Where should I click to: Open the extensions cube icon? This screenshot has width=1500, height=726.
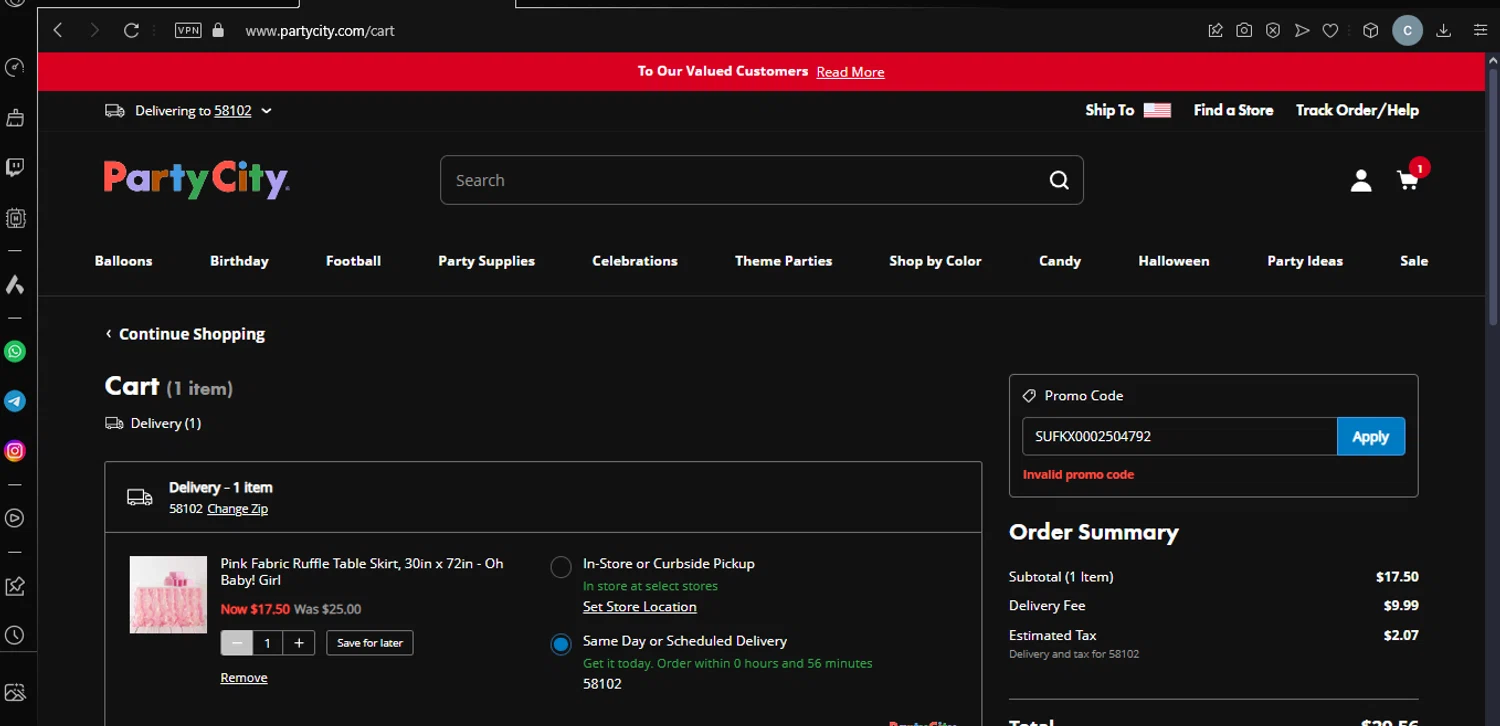point(1371,31)
